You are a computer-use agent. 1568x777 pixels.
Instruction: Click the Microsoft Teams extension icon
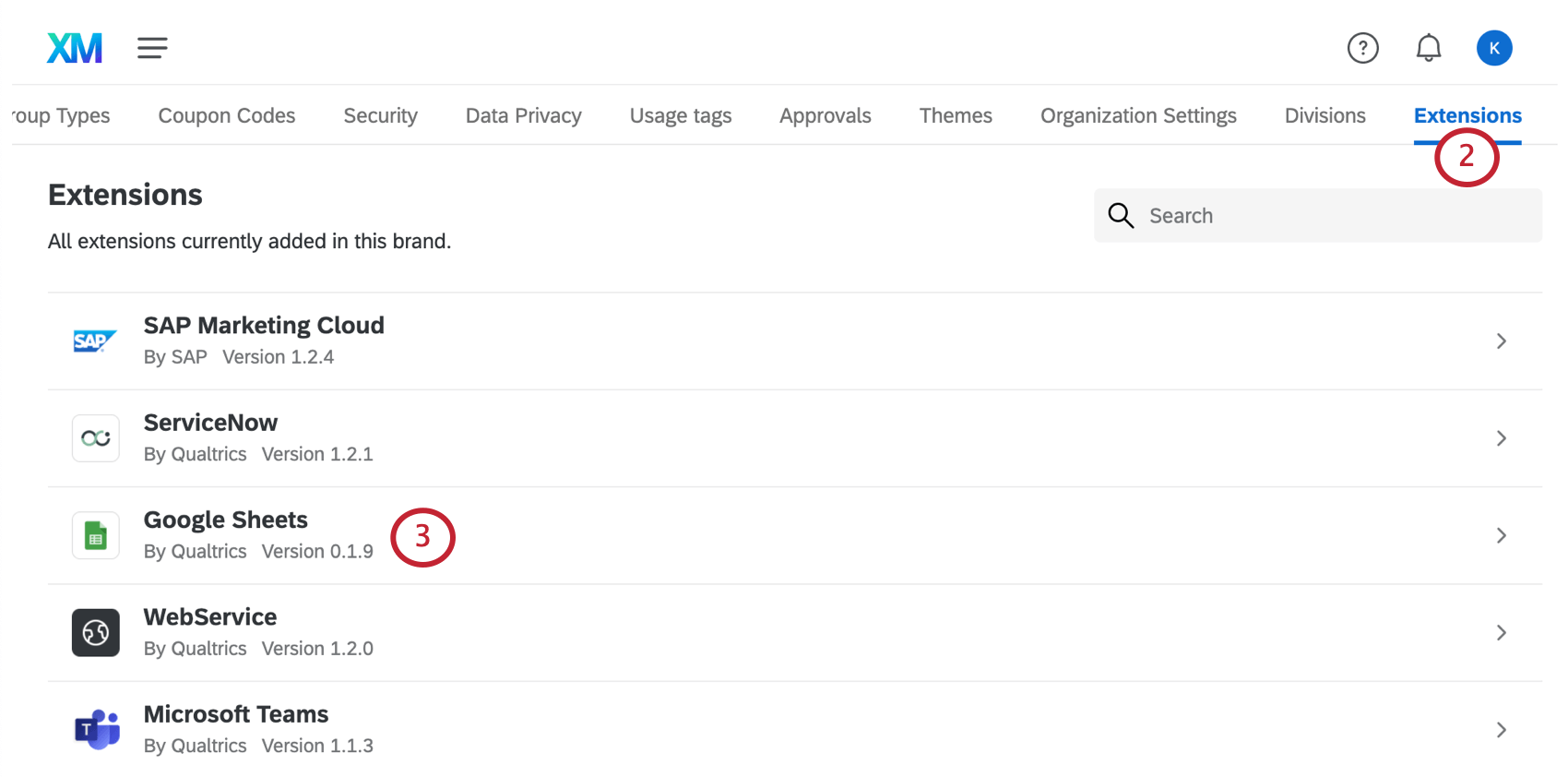95,729
